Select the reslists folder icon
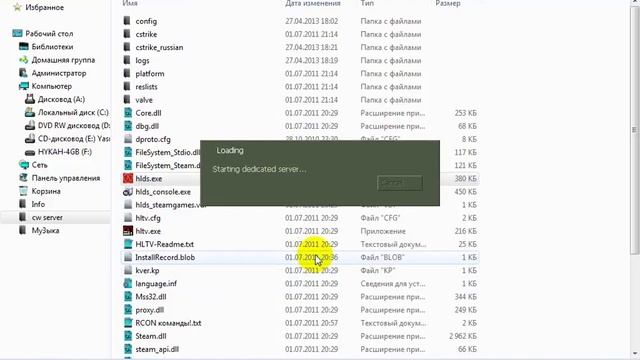 click(127, 87)
